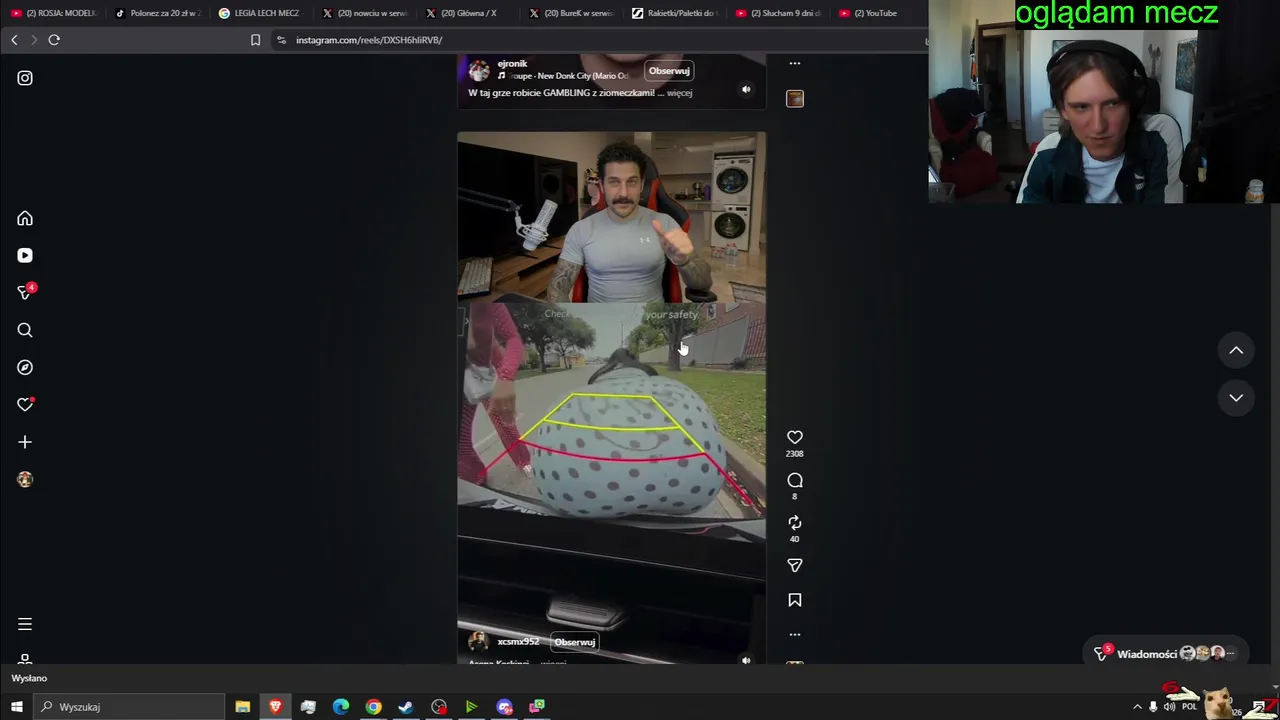Open Brave browser taskbar icon
Image resolution: width=1280 pixels, height=720 pixels.
[x=275, y=707]
